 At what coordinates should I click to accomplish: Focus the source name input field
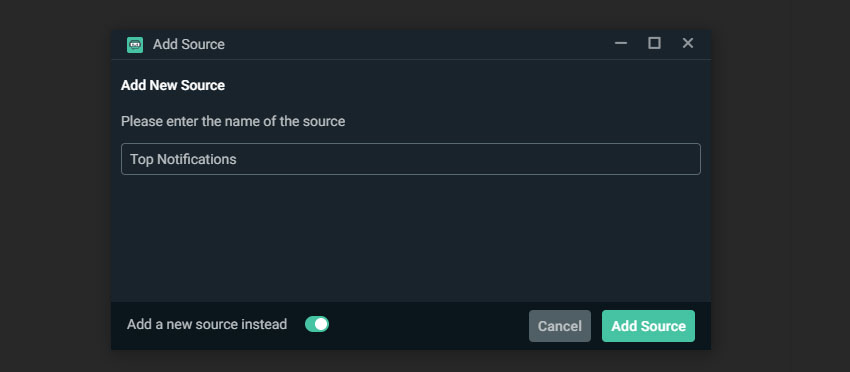click(x=411, y=159)
